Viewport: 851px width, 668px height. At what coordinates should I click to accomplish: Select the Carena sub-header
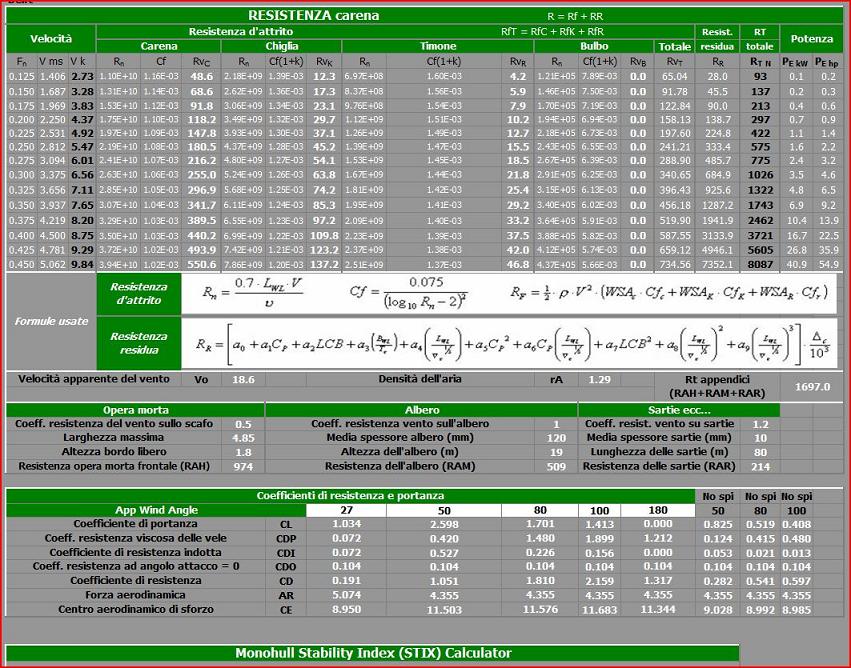click(x=158, y=46)
